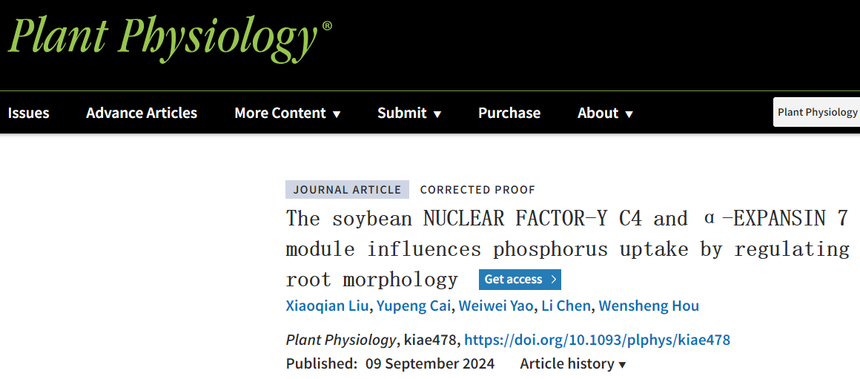The image size is (860, 379).
Task: Open author Wensheng Hou link
Action: [x=649, y=306]
